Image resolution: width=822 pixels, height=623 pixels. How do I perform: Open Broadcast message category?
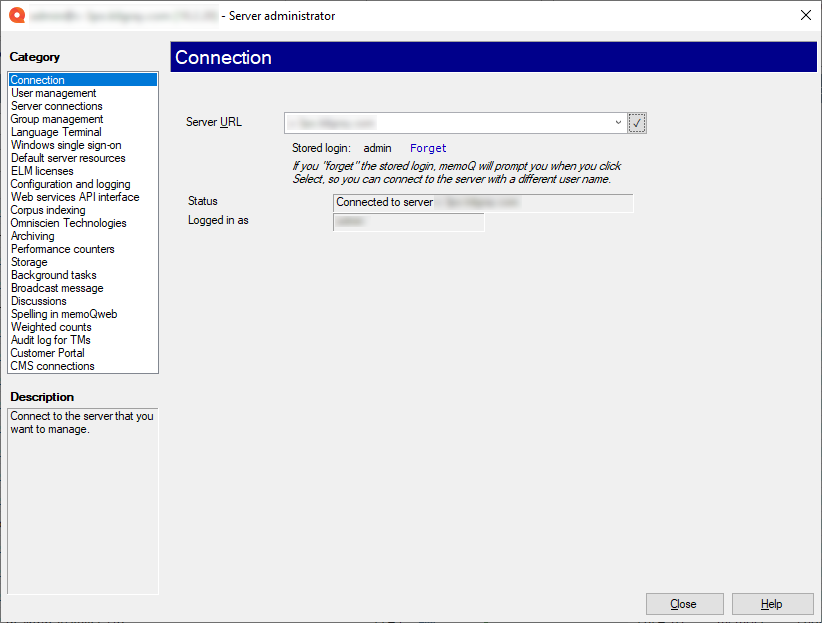click(x=83, y=288)
